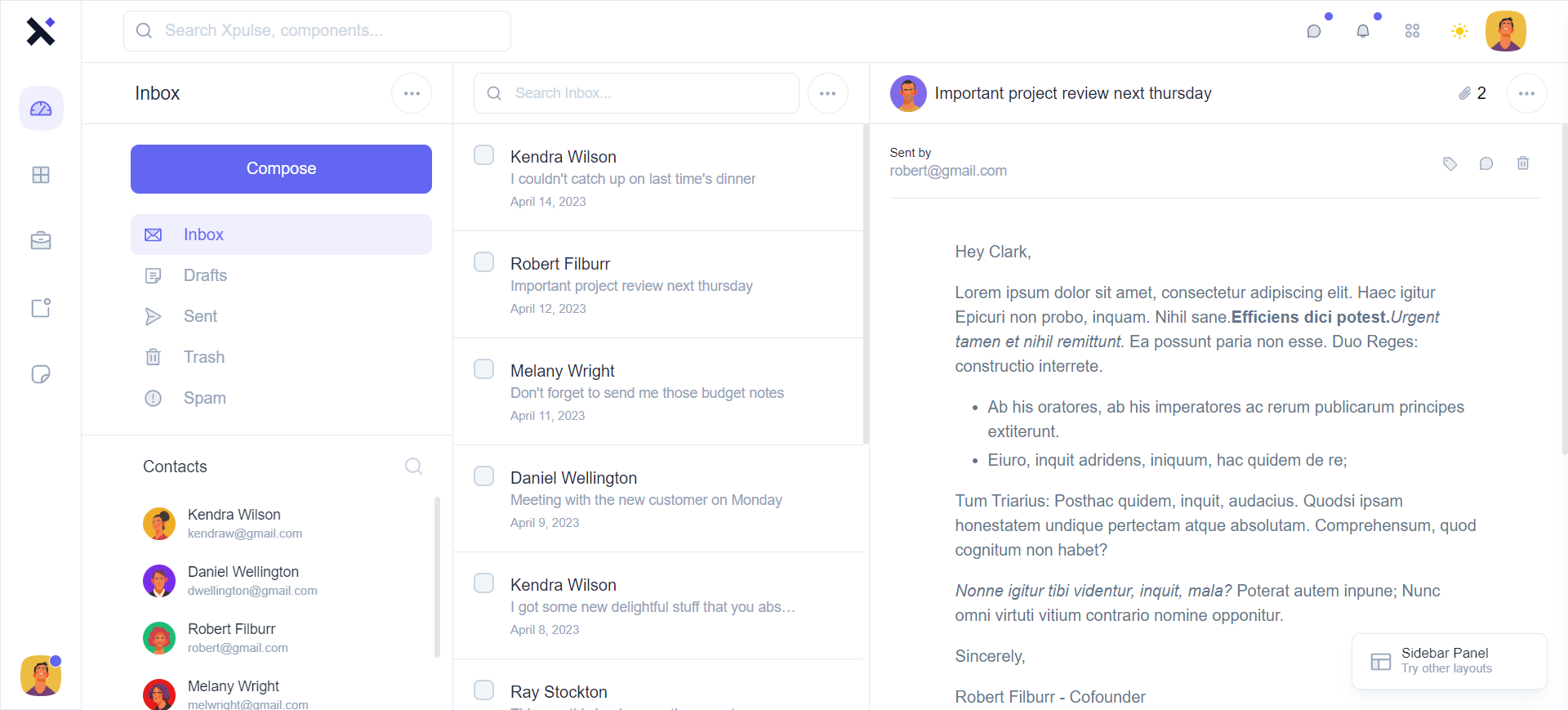Toggle the sun light-mode icon

(x=1459, y=31)
